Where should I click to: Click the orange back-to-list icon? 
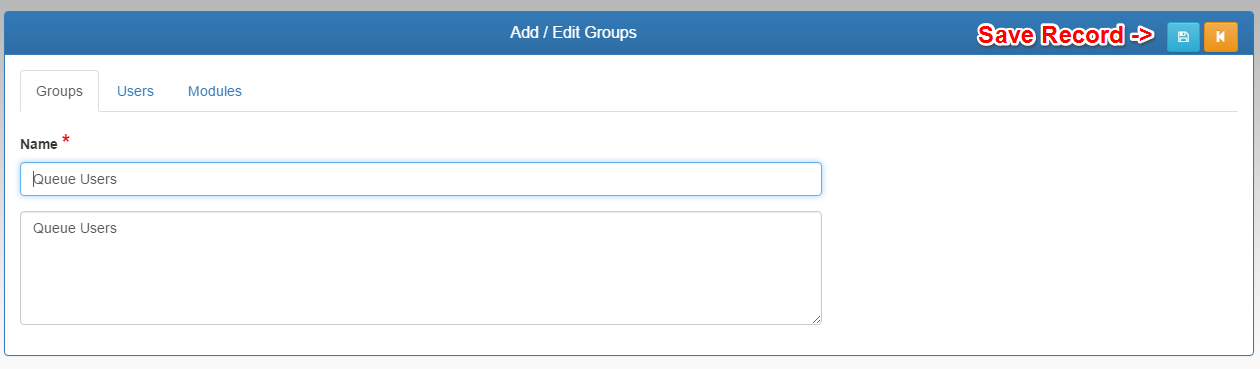click(x=1220, y=37)
